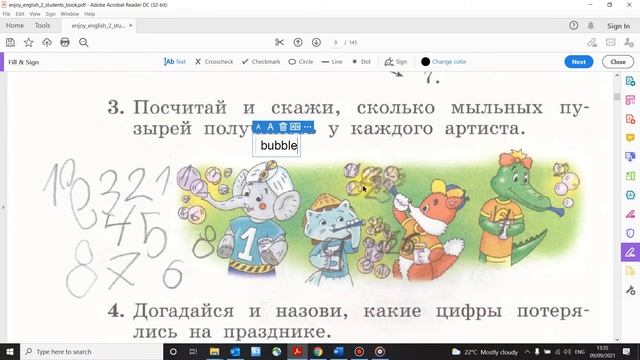Open Word from the taskbar

338,351
